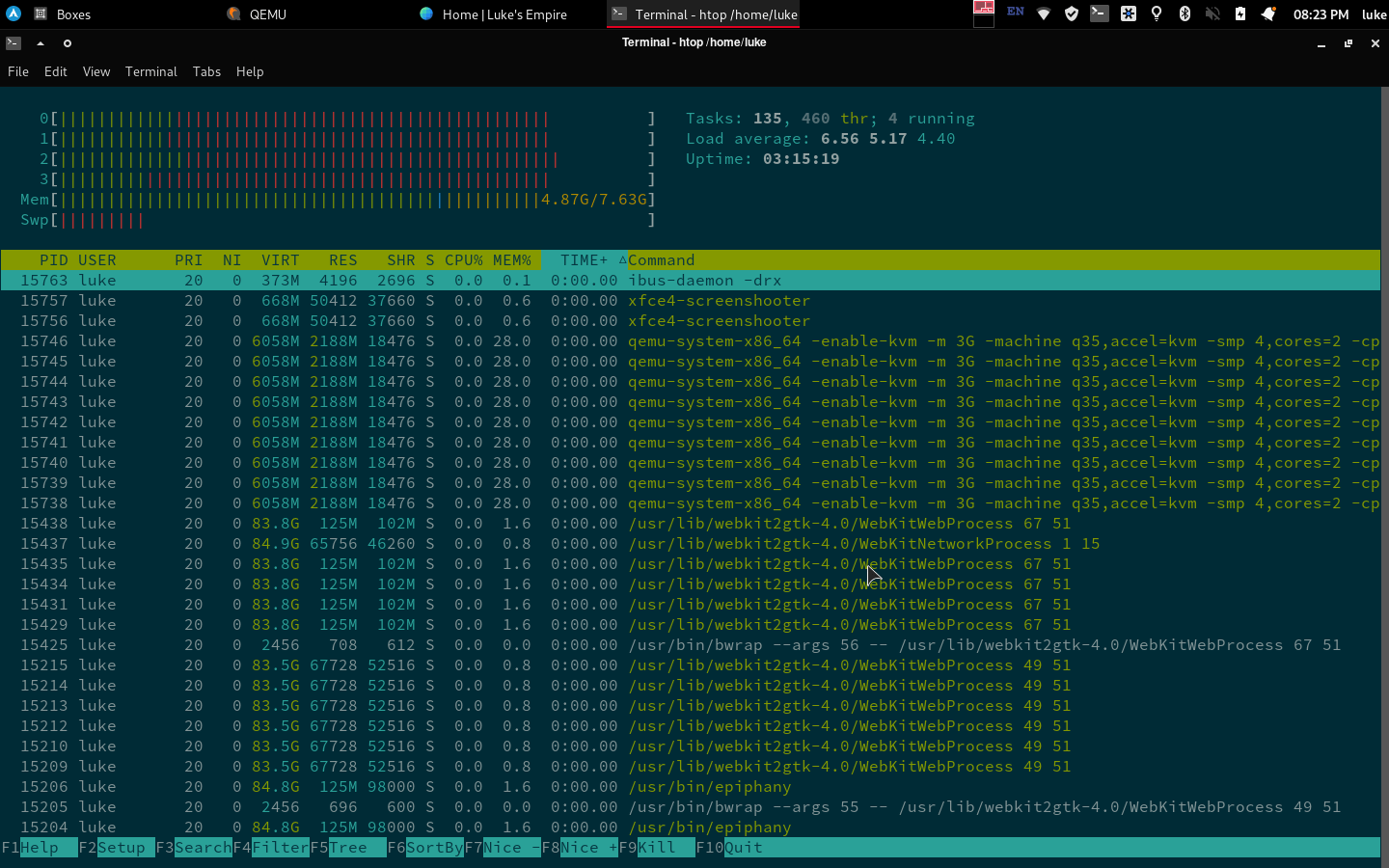Select process 15763 ibus-daemon row
The image size is (1389, 868).
pyautogui.click(x=691, y=281)
